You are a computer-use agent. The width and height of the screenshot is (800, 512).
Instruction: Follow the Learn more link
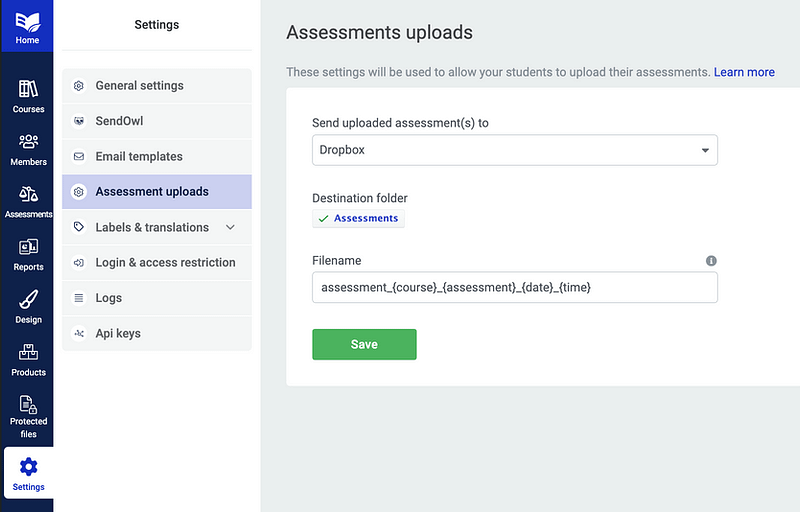click(744, 72)
